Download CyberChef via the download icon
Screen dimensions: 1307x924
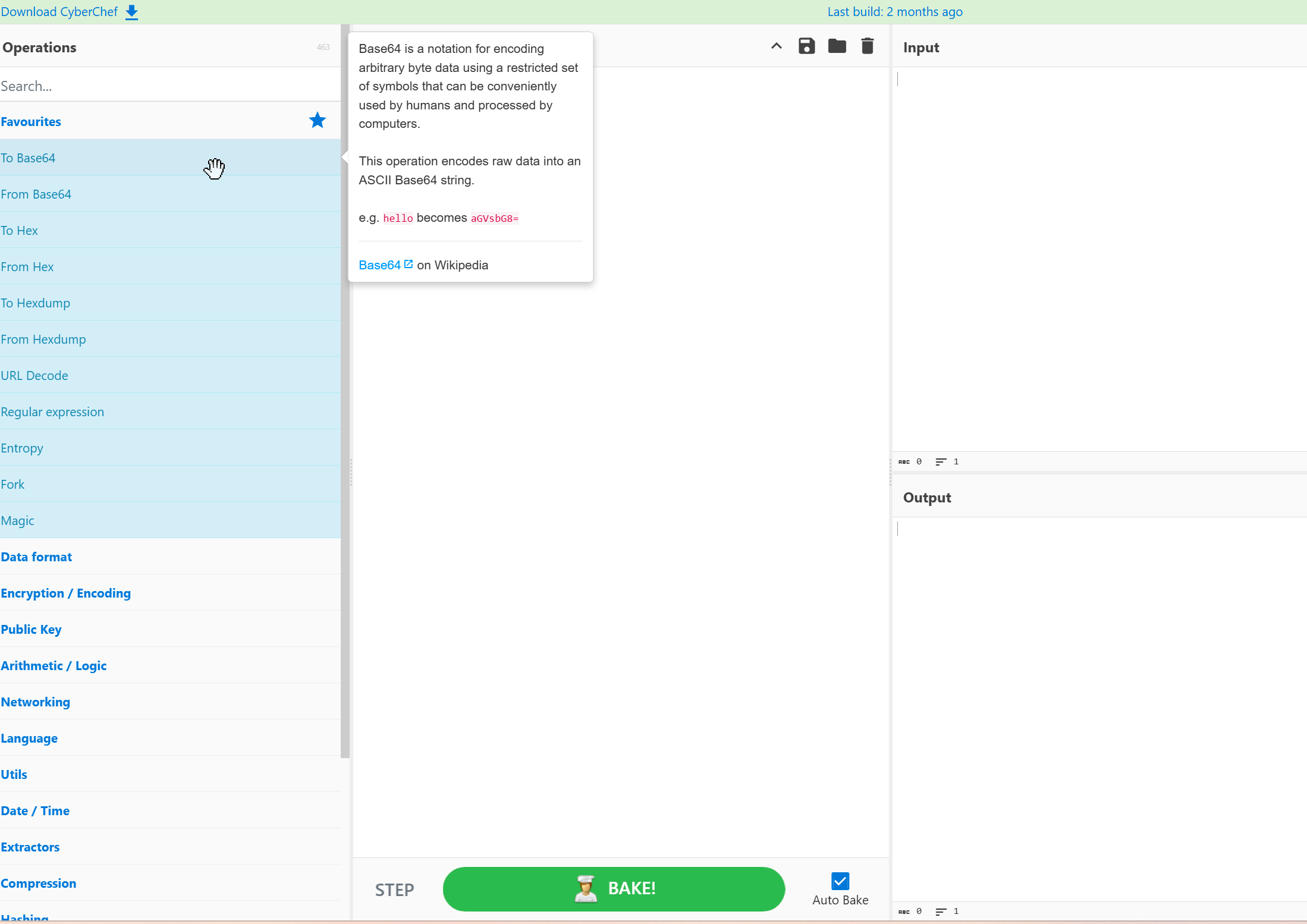pyautogui.click(x=131, y=11)
